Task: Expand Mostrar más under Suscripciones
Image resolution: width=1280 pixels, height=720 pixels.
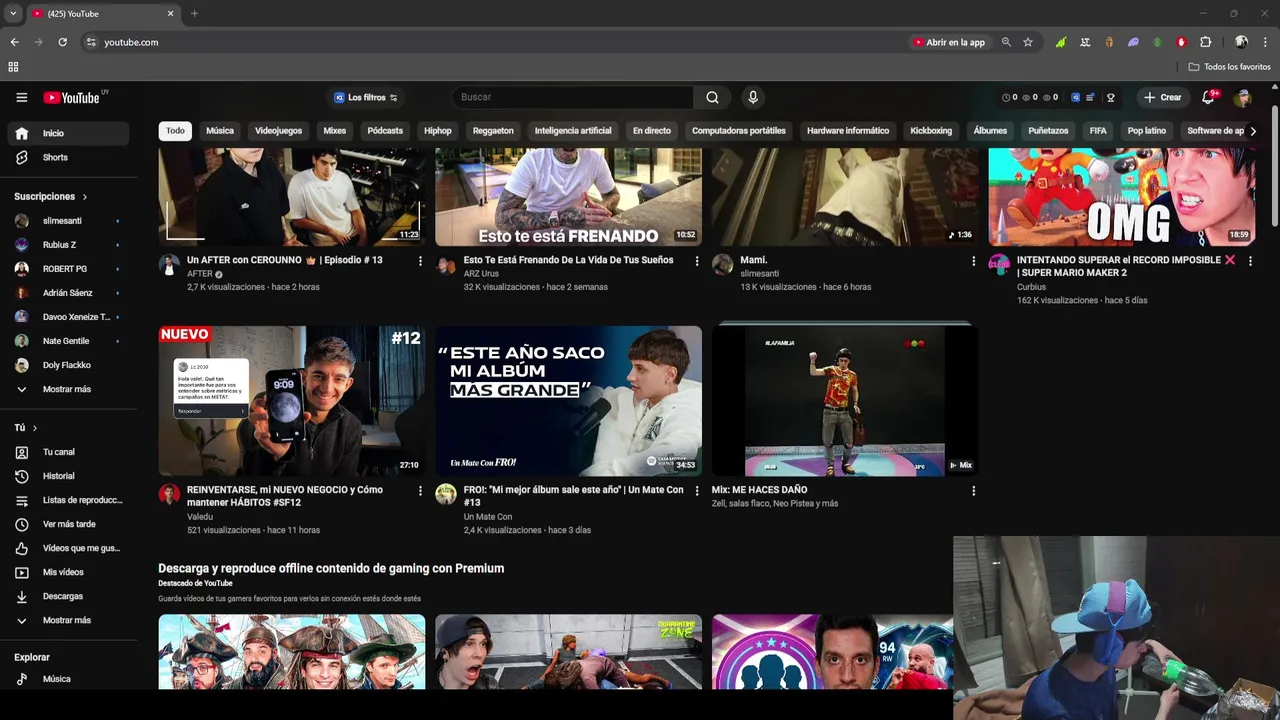Action: pos(66,389)
